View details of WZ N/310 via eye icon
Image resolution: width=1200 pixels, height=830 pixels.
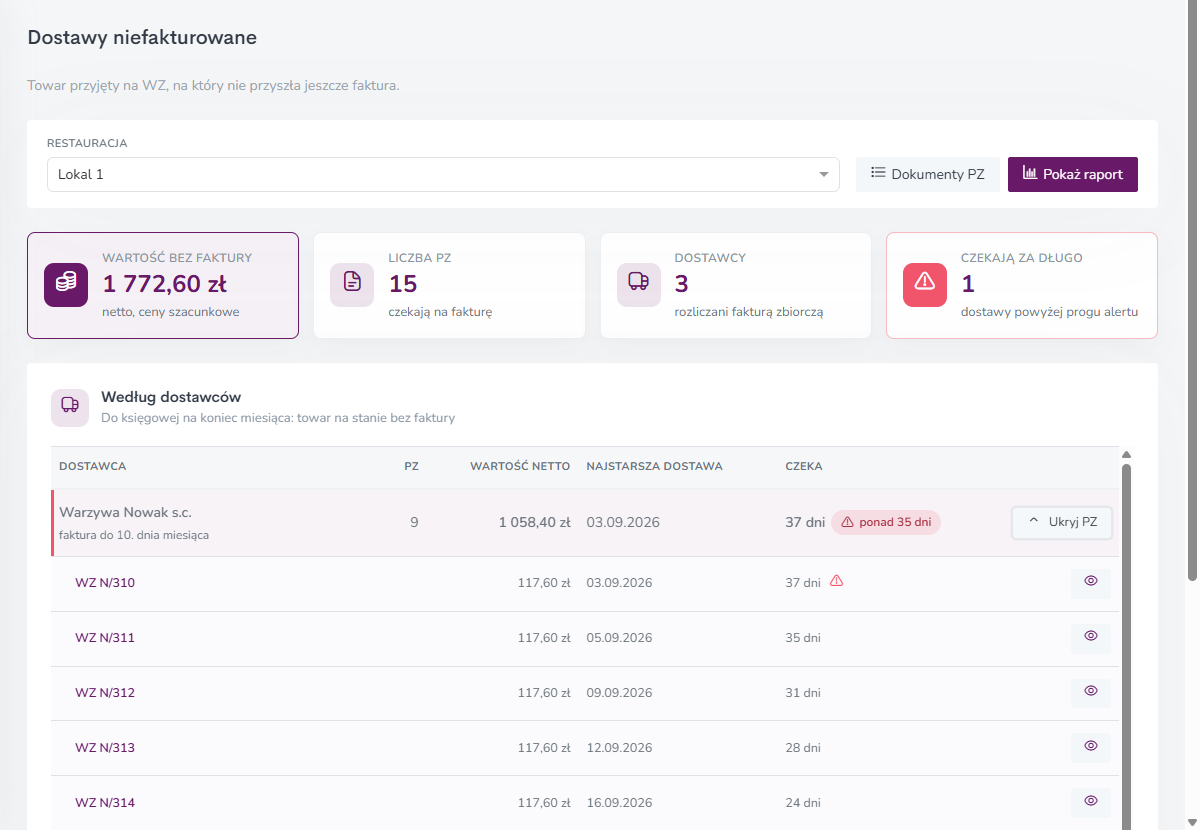pos(1091,582)
